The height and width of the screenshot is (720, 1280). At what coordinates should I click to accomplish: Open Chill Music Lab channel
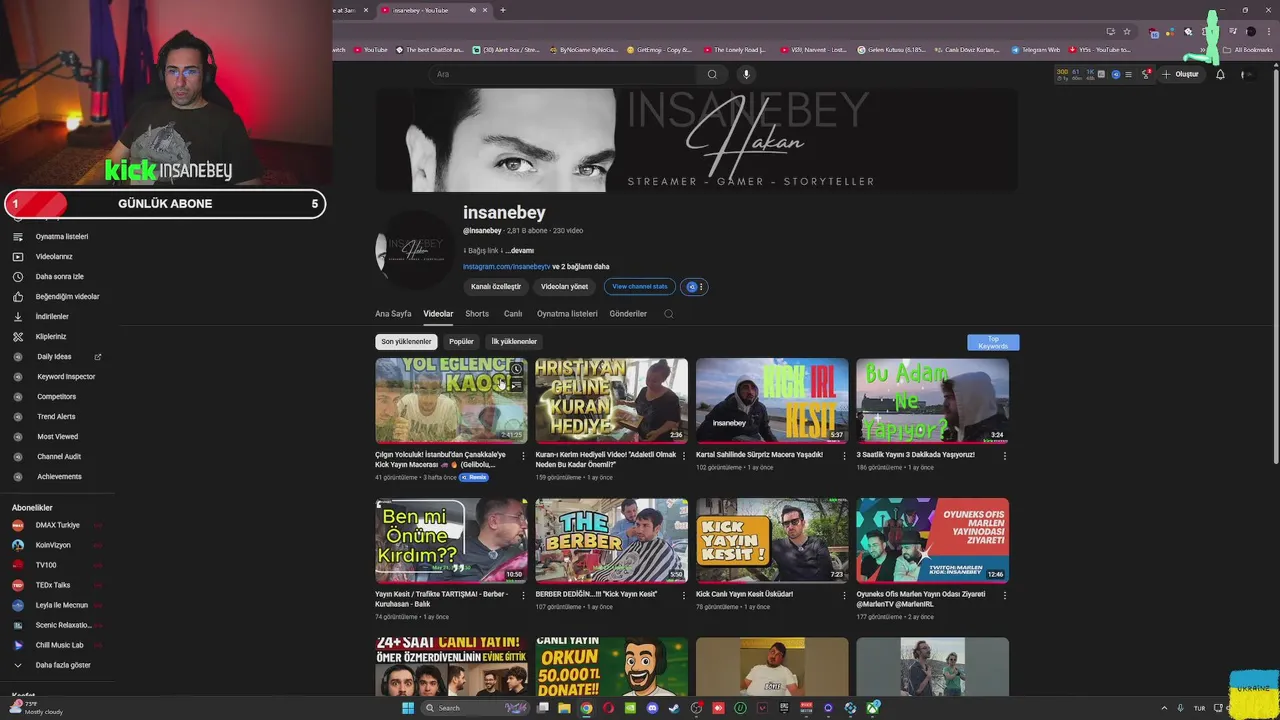(60, 645)
